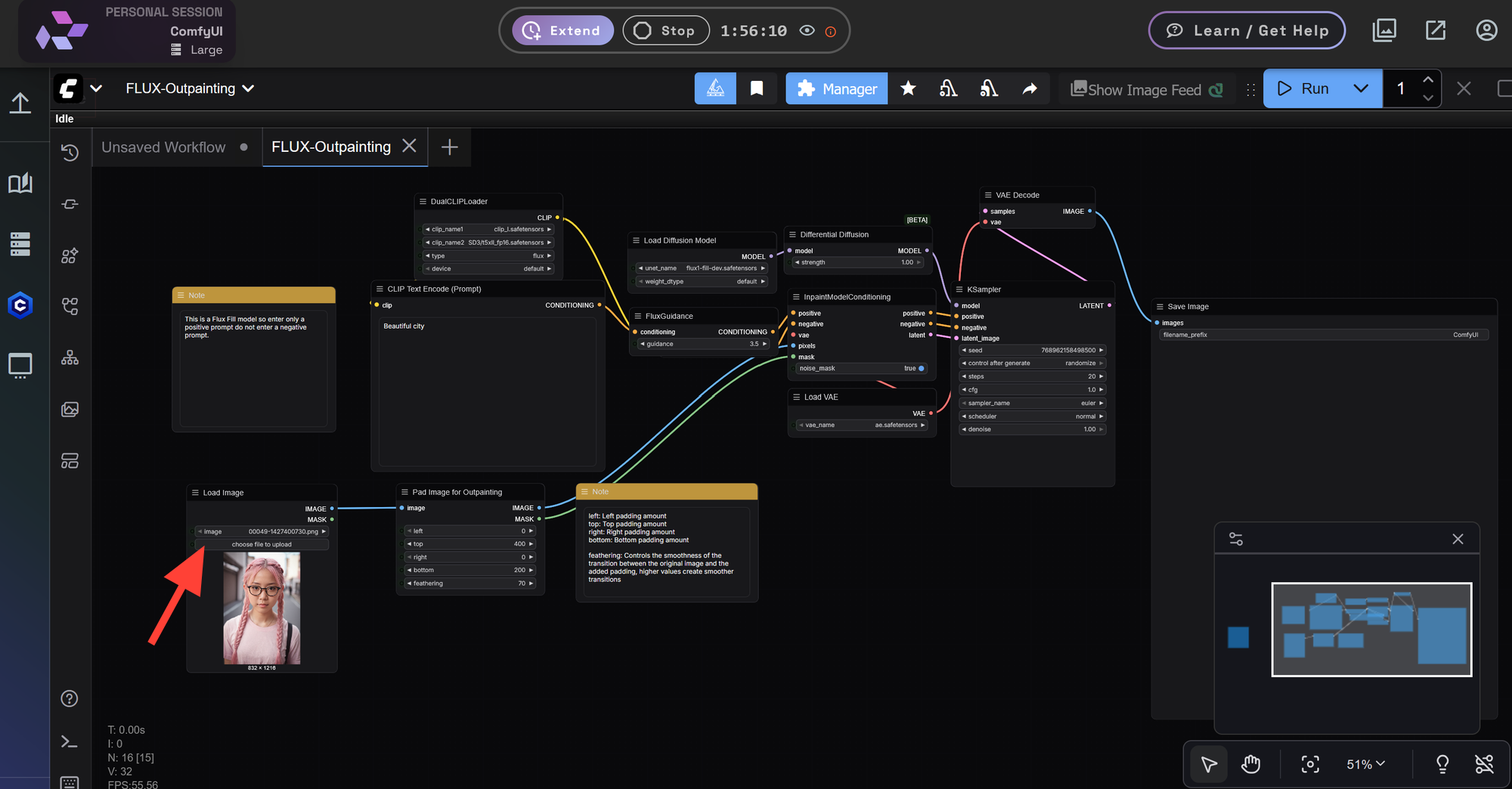1512x789 pixels.
Task: Toggle the theme with the lightbulb icon
Action: click(1442, 764)
